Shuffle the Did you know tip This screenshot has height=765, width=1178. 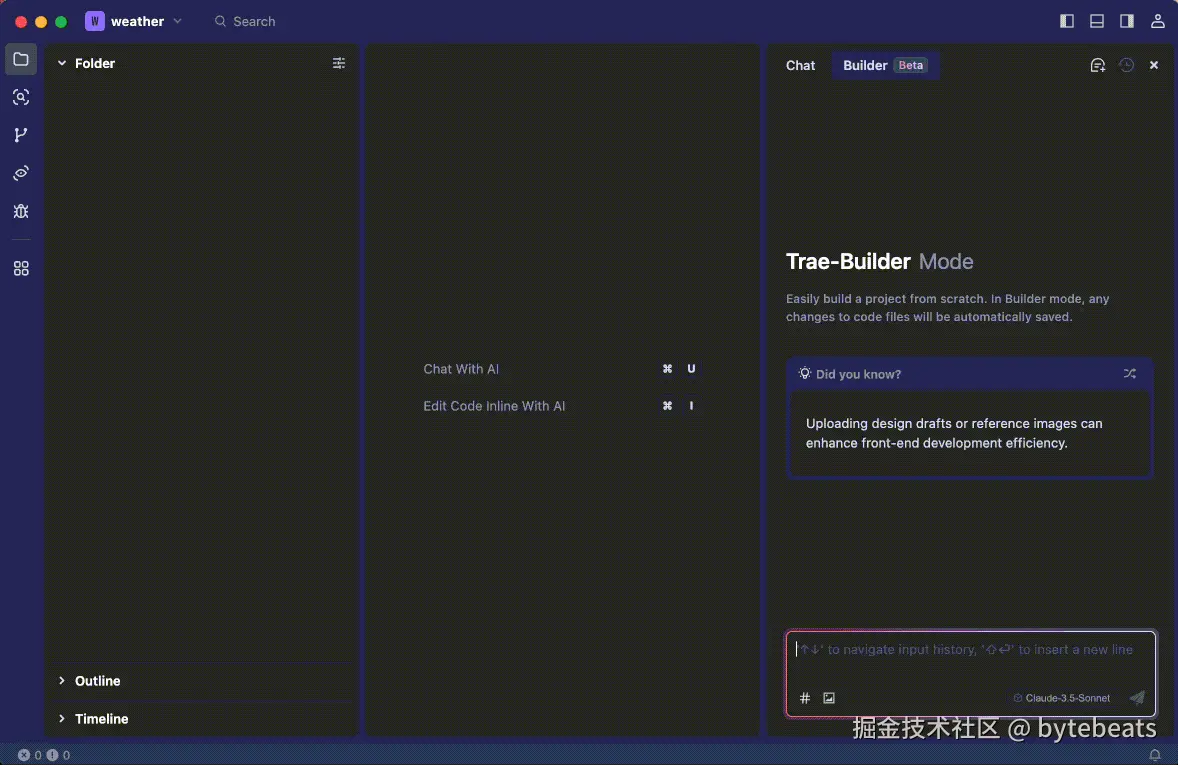(1129, 373)
